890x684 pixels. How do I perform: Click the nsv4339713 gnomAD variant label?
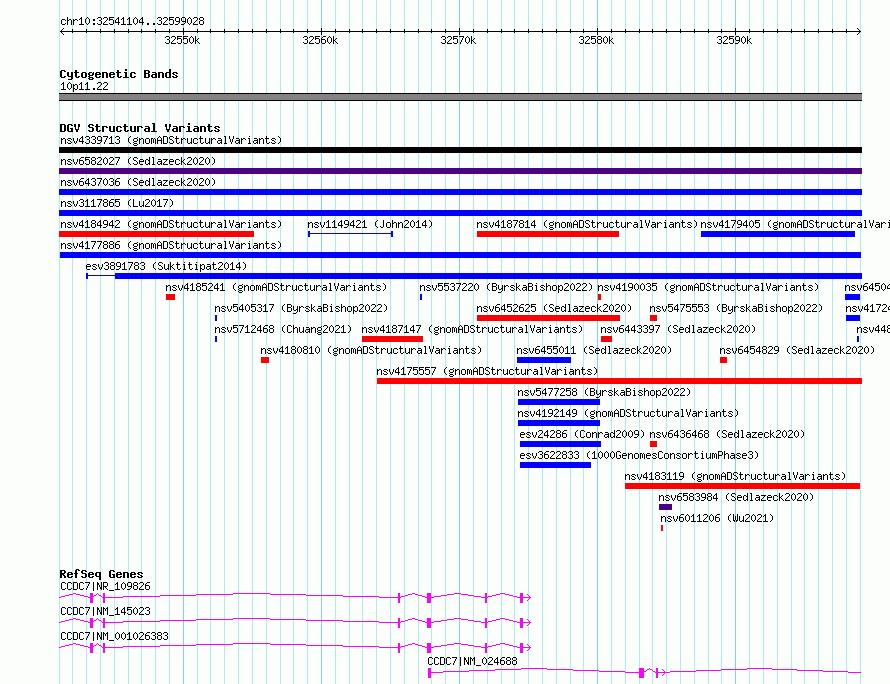coord(171,140)
